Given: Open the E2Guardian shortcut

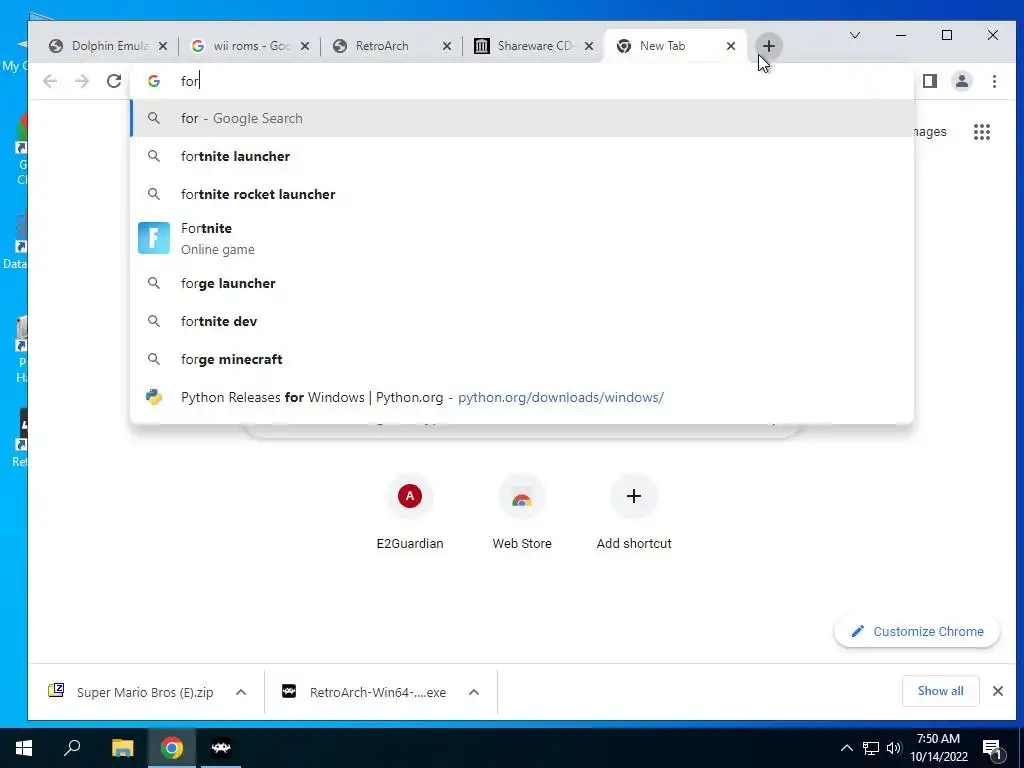Looking at the screenshot, I should (410, 512).
